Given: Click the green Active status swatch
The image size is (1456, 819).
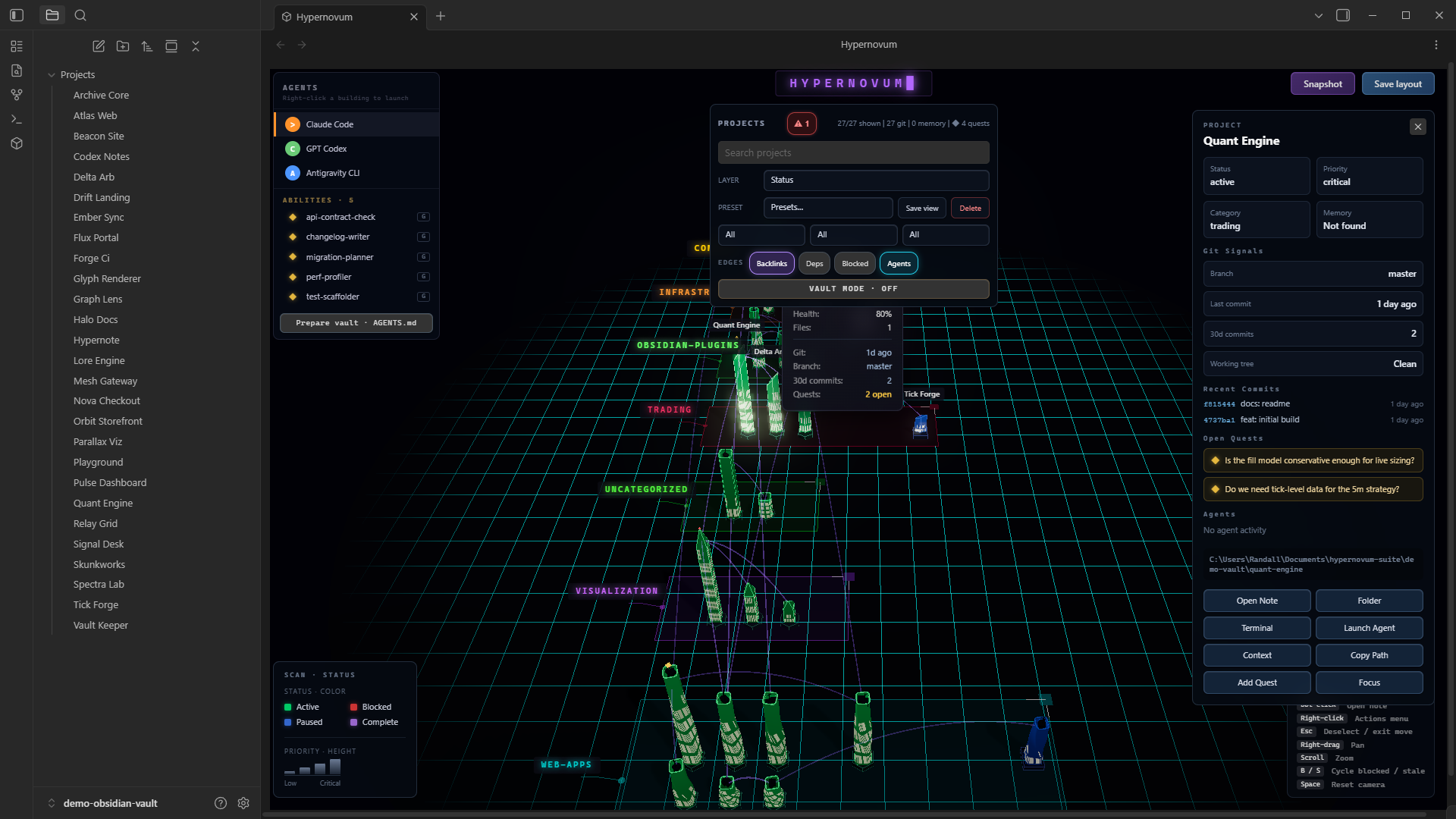Looking at the screenshot, I should pos(288,708).
